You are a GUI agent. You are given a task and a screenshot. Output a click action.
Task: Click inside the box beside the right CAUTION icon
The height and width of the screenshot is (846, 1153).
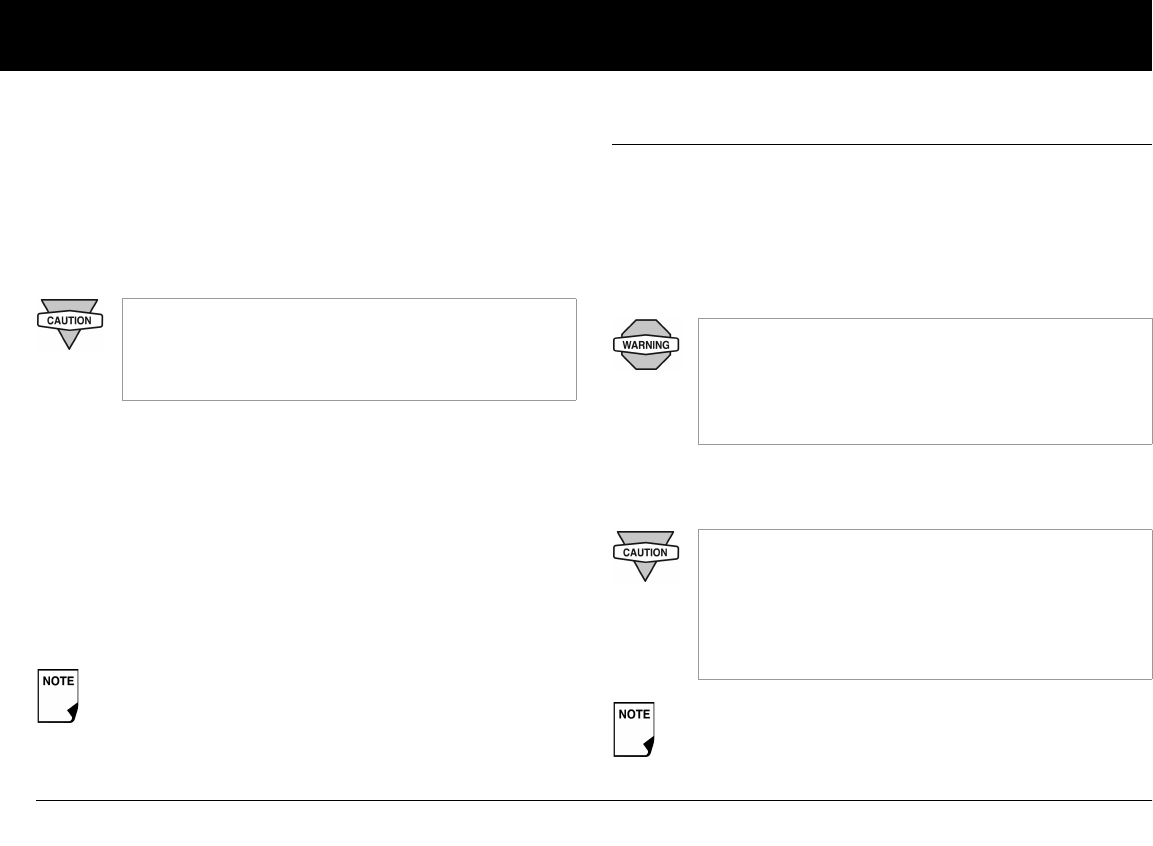pos(925,604)
